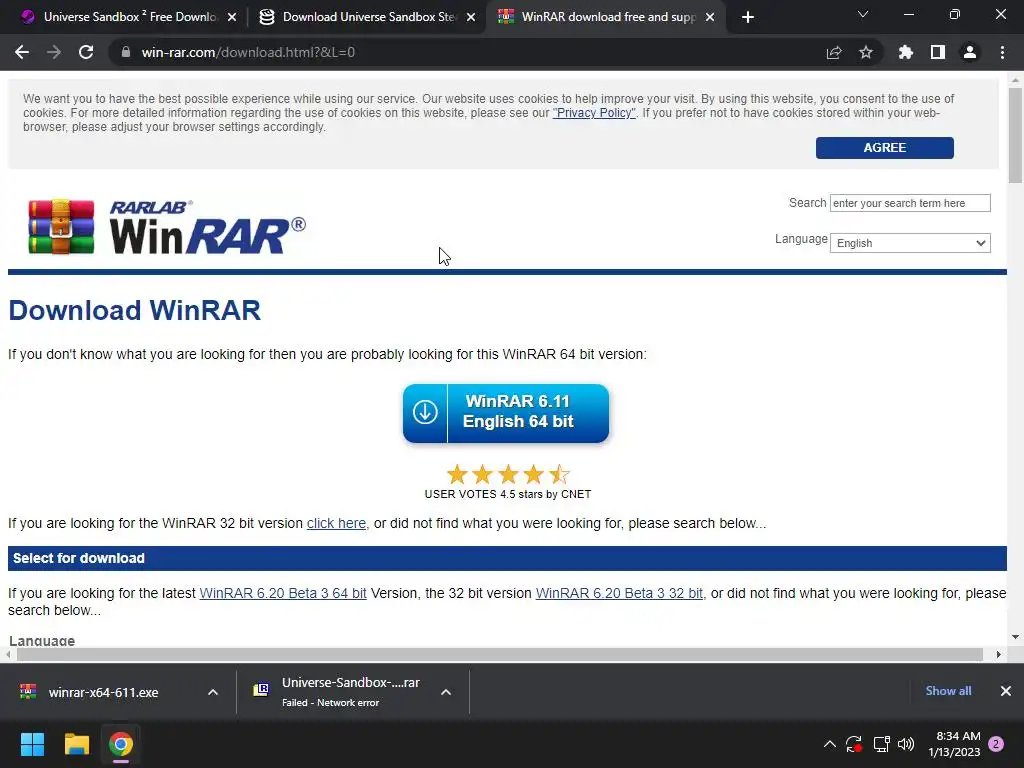Open the clock showing 8:34 AM
1024x768 pixels.
point(954,744)
